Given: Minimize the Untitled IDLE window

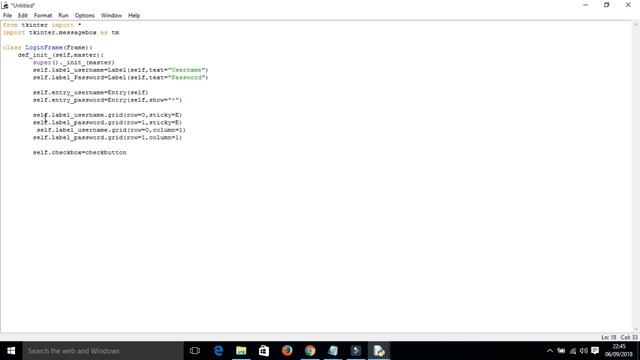Looking at the screenshot, I should point(586,5).
